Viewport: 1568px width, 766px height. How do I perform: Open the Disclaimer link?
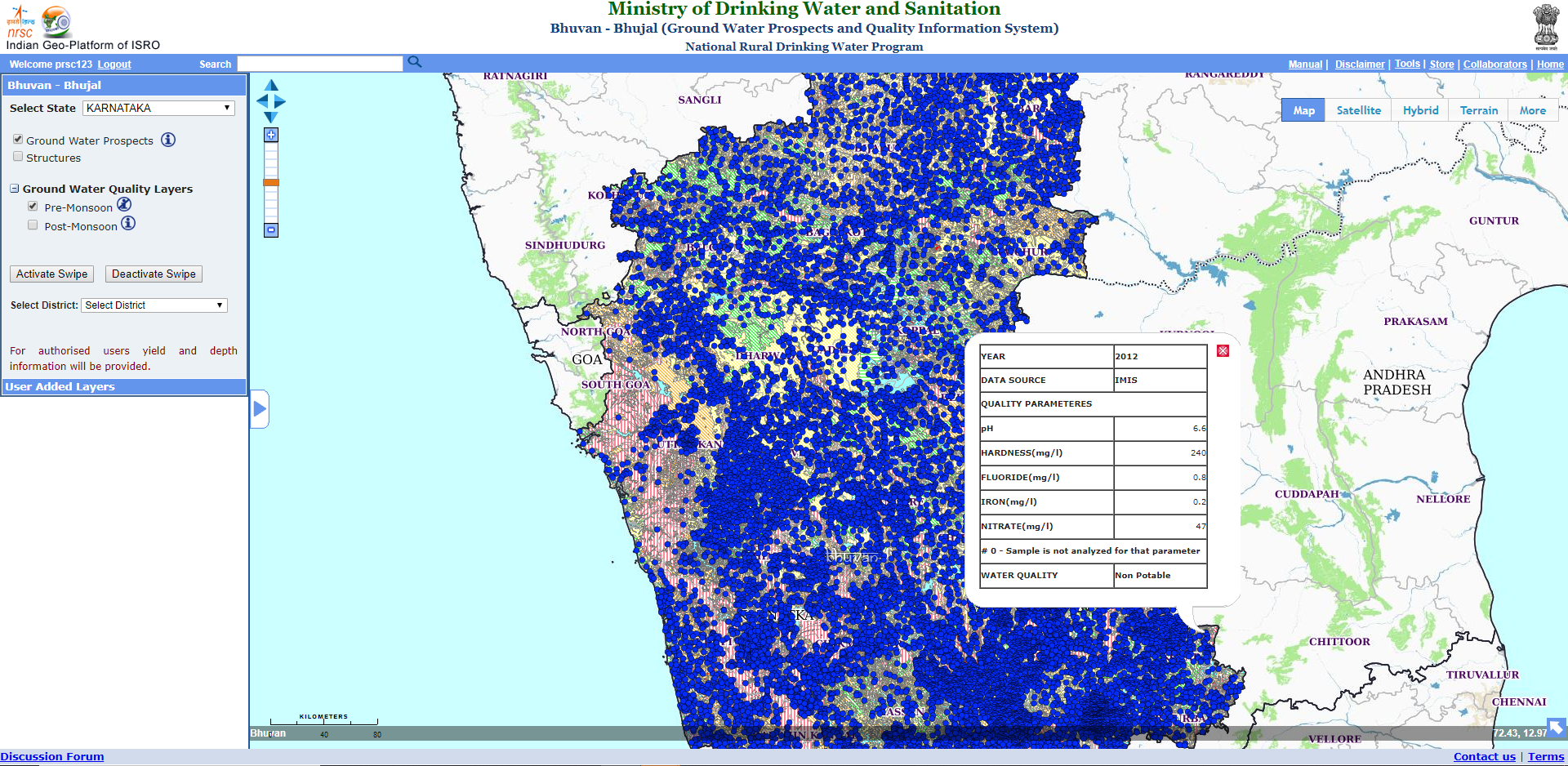tap(1360, 65)
